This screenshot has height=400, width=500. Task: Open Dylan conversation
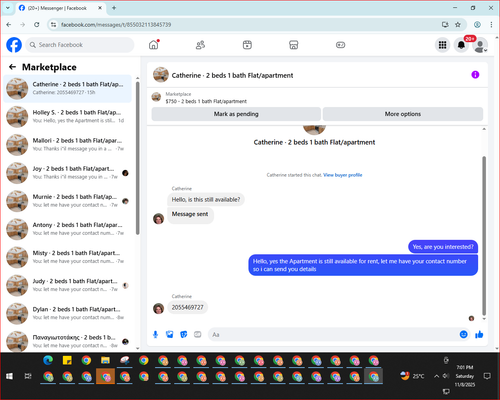[x=67, y=313]
